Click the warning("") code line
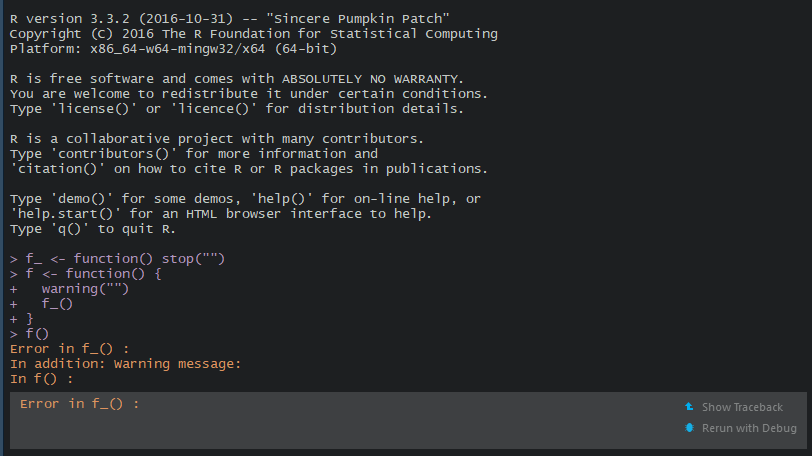The image size is (812, 456). (x=85, y=289)
